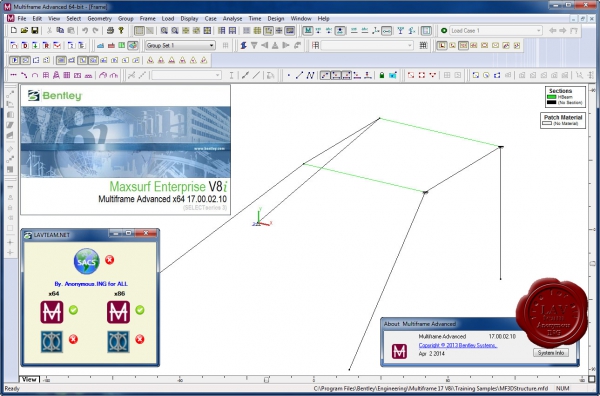The image size is (600, 396).
Task: Open the Analyse menu
Action: tap(232, 18)
